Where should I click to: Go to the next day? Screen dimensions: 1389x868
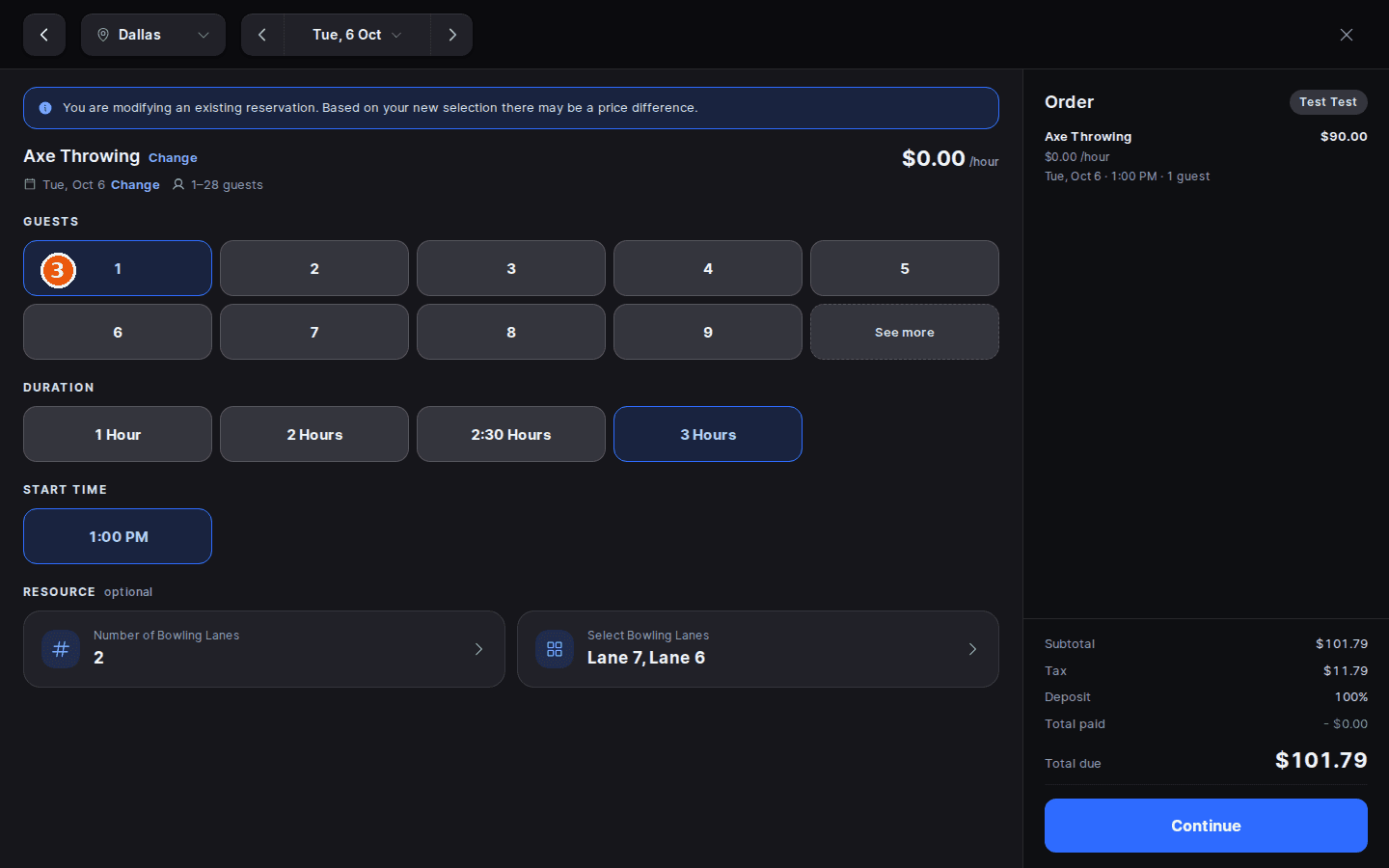tap(451, 35)
